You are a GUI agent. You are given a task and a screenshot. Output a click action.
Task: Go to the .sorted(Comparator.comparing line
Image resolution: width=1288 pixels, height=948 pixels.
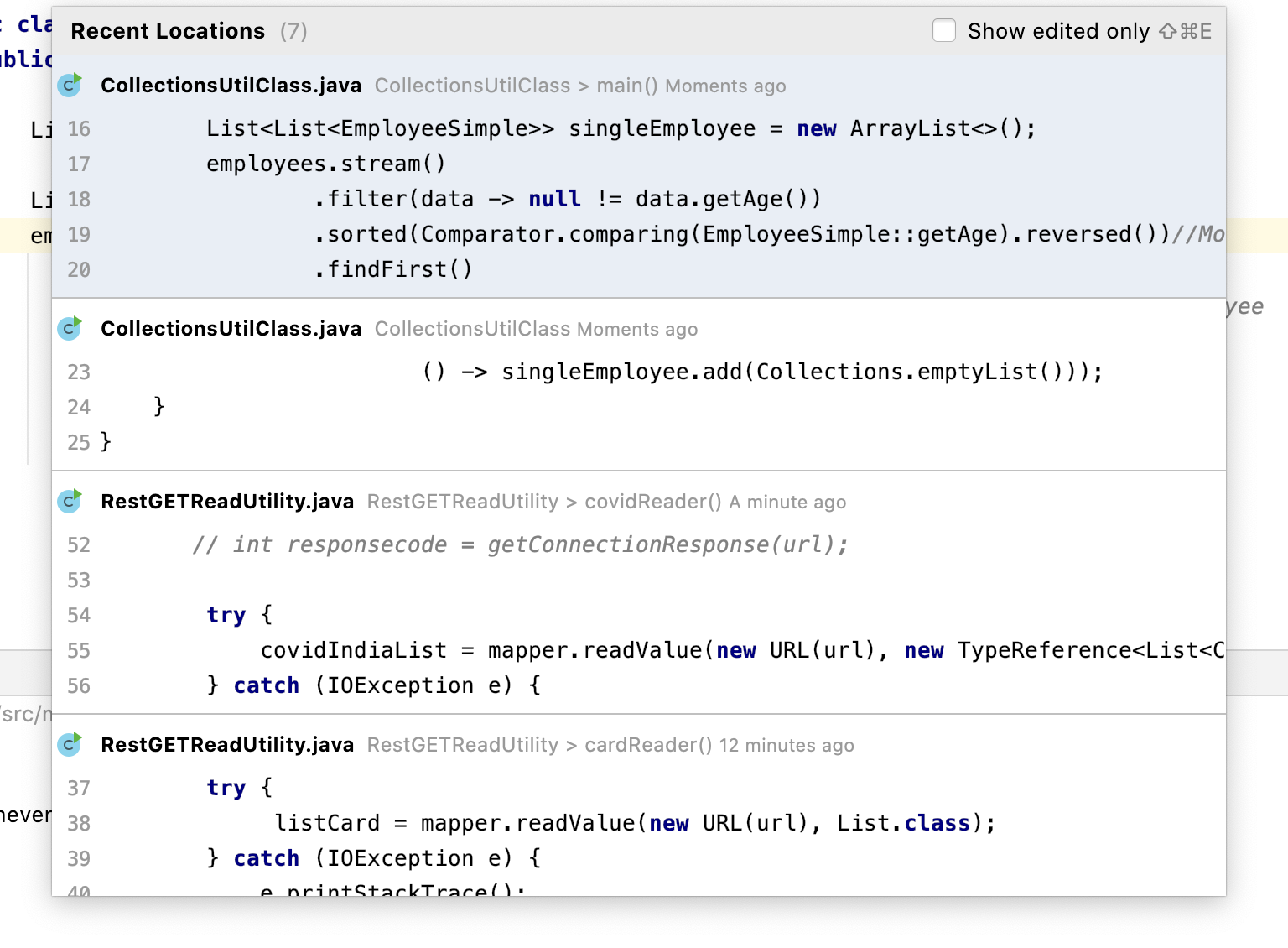(738, 234)
